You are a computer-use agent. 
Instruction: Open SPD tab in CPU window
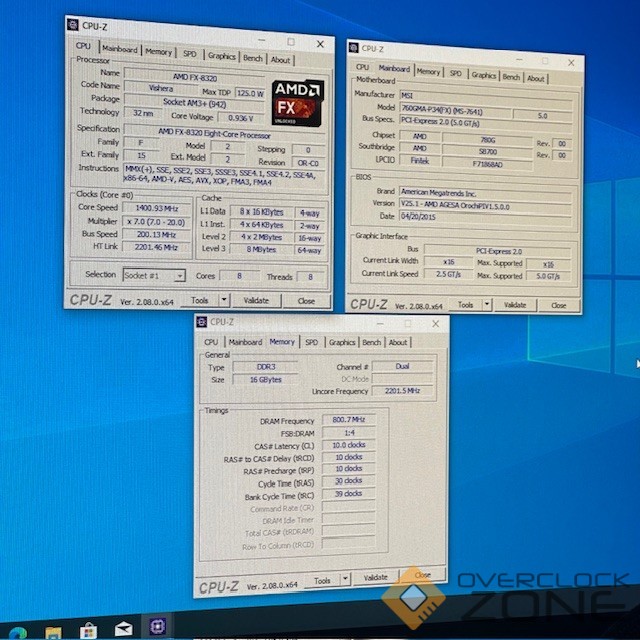190,54
